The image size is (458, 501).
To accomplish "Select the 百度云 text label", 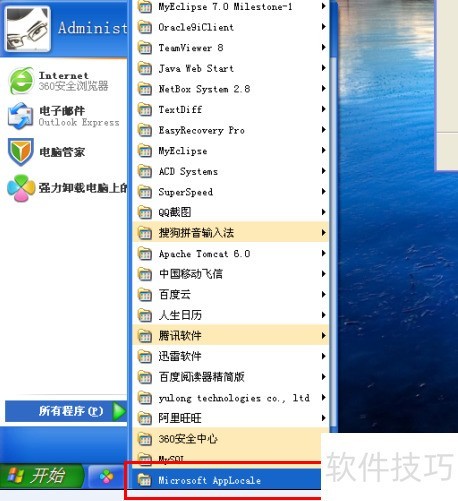I will click(x=175, y=295).
